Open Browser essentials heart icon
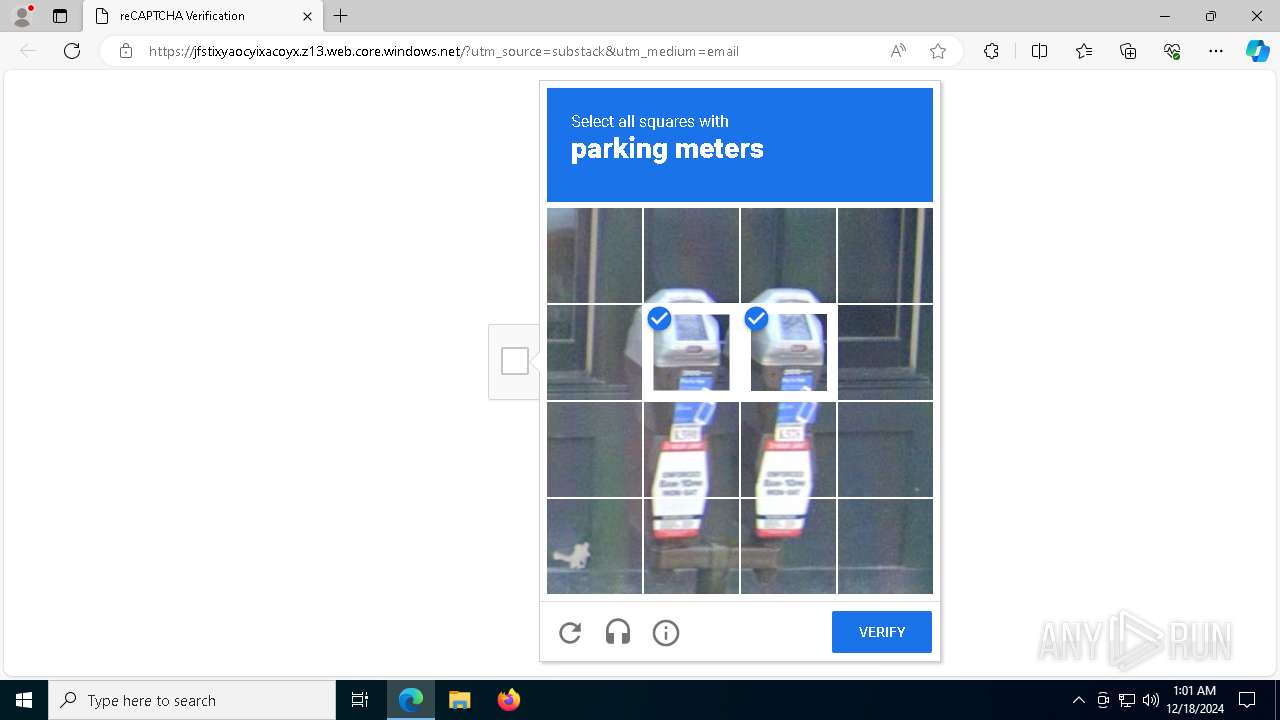1280x720 pixels. tap(1172, 51)
